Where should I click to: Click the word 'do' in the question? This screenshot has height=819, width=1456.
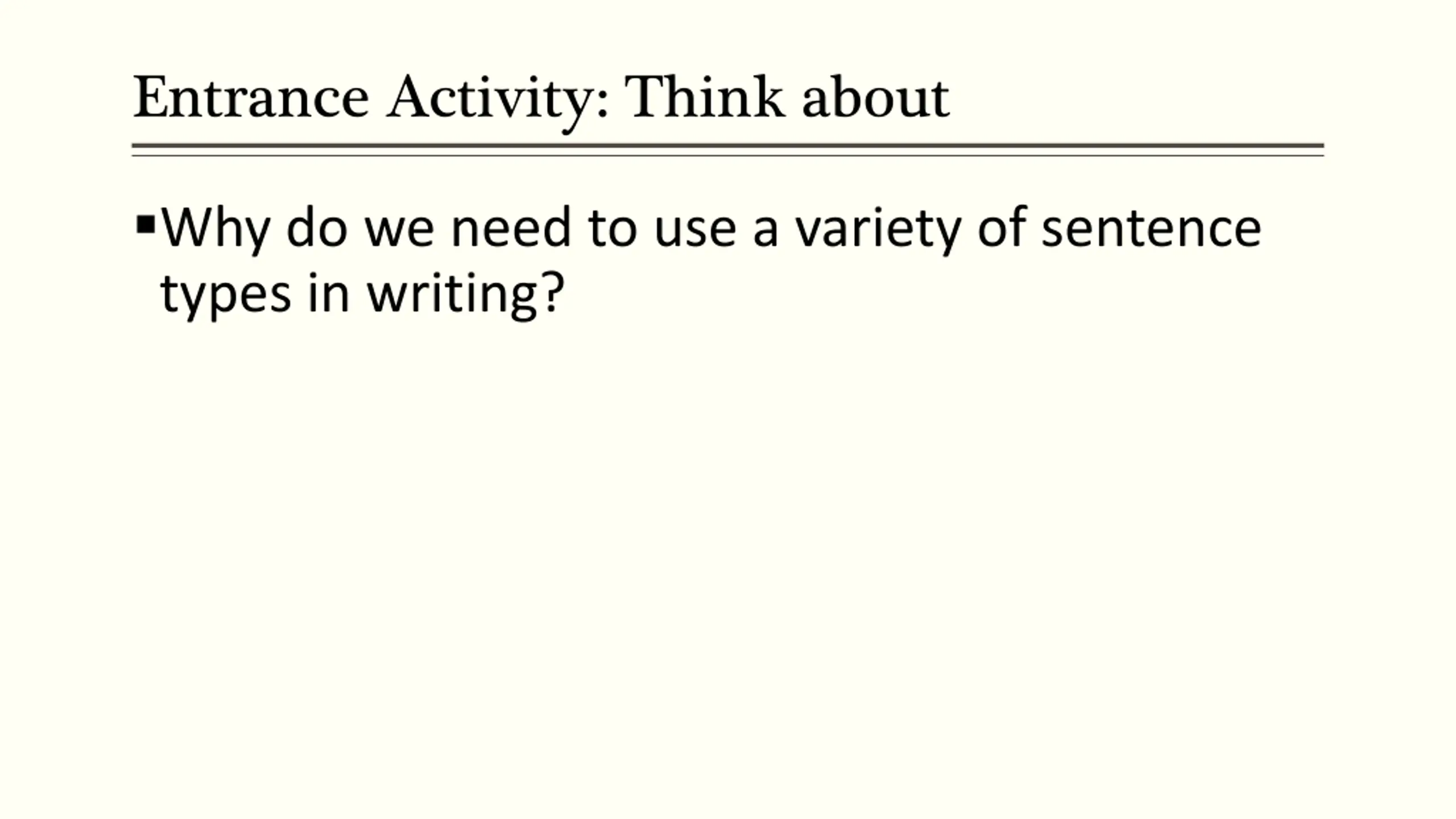pyautogui.click(x=317, y=227)
